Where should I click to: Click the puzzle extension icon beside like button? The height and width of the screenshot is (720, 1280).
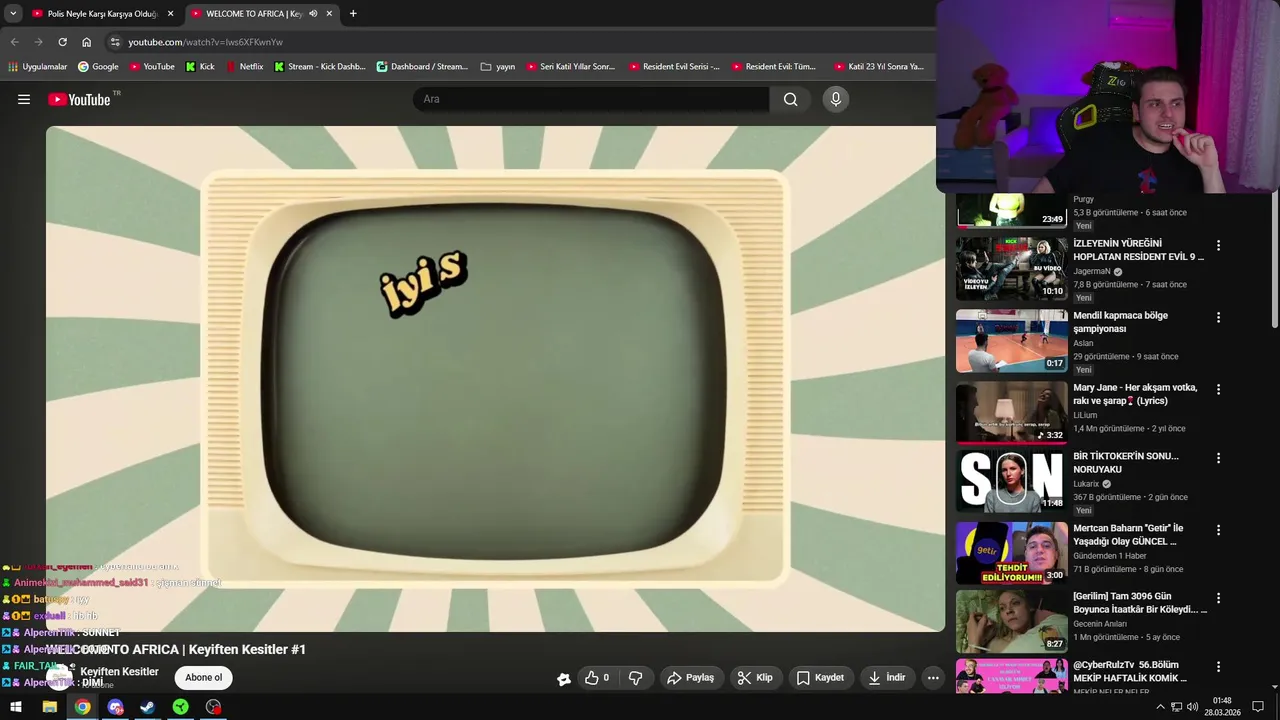coord(564,679)
